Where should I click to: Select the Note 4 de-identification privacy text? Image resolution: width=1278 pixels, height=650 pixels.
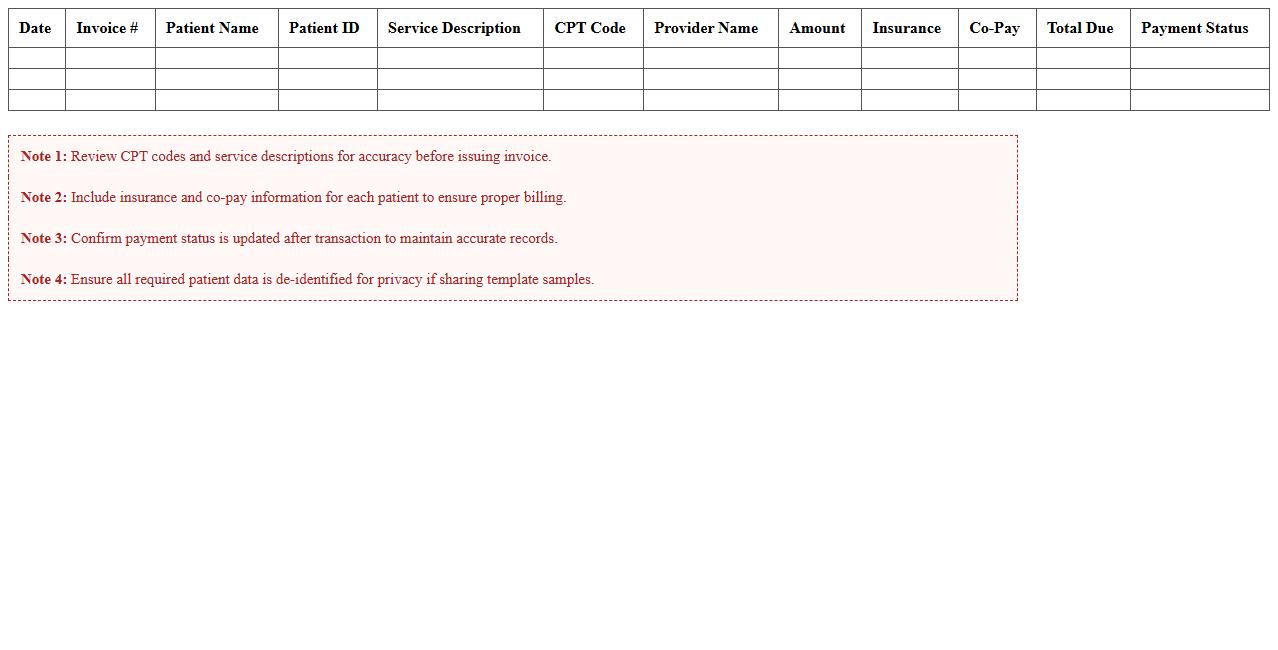306,279
